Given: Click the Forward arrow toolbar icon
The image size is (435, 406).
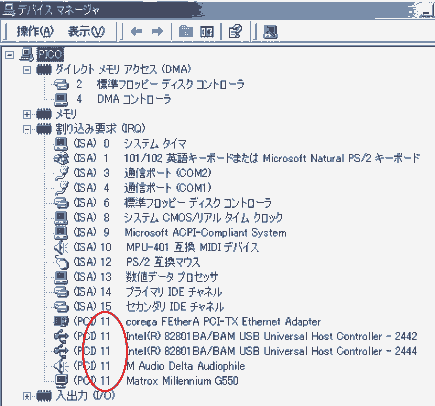Looking at the screenshot, I should tap(157, 32).
